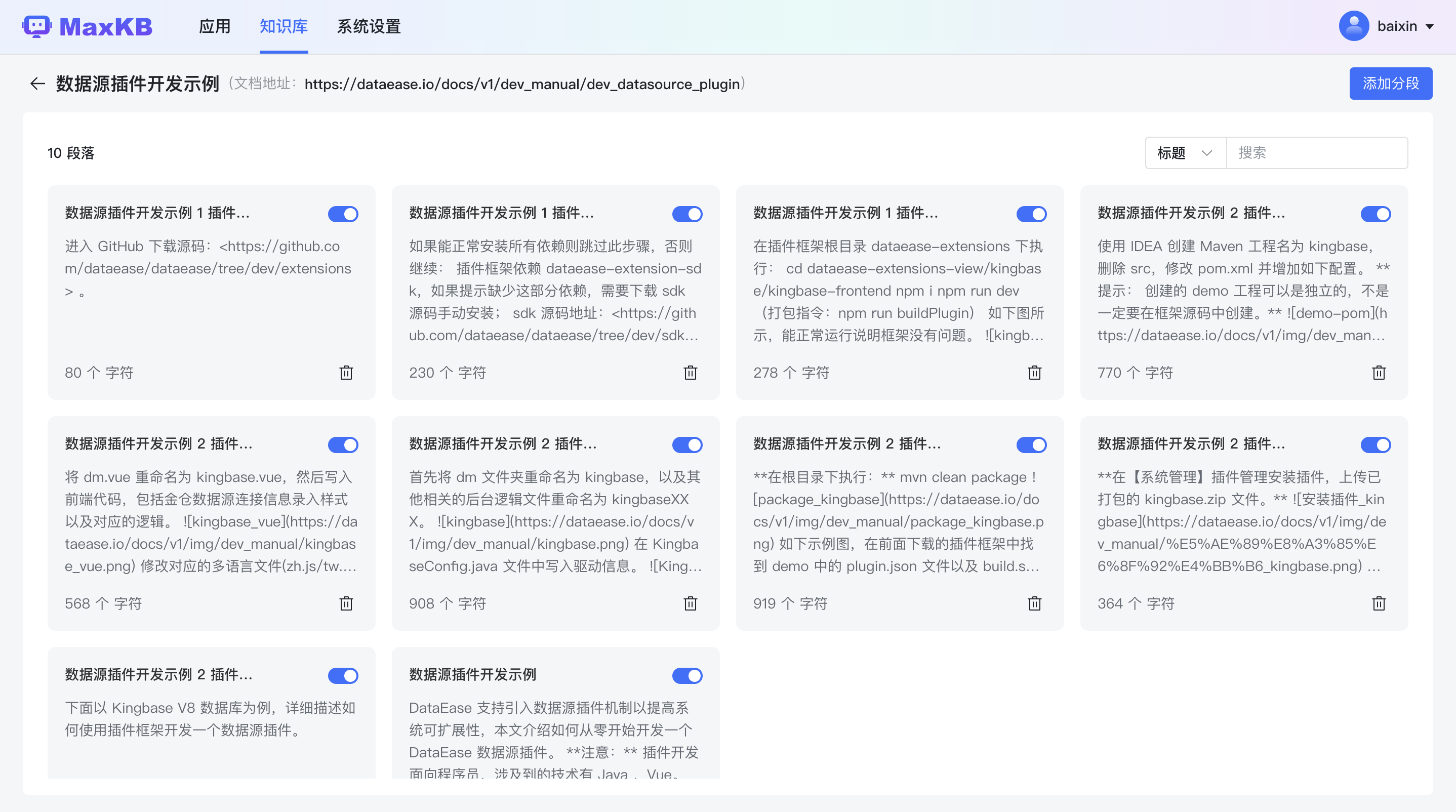Click the 搜索 input field
The height and width of the screenshot is (812, 1456).
pos(1316,153)
